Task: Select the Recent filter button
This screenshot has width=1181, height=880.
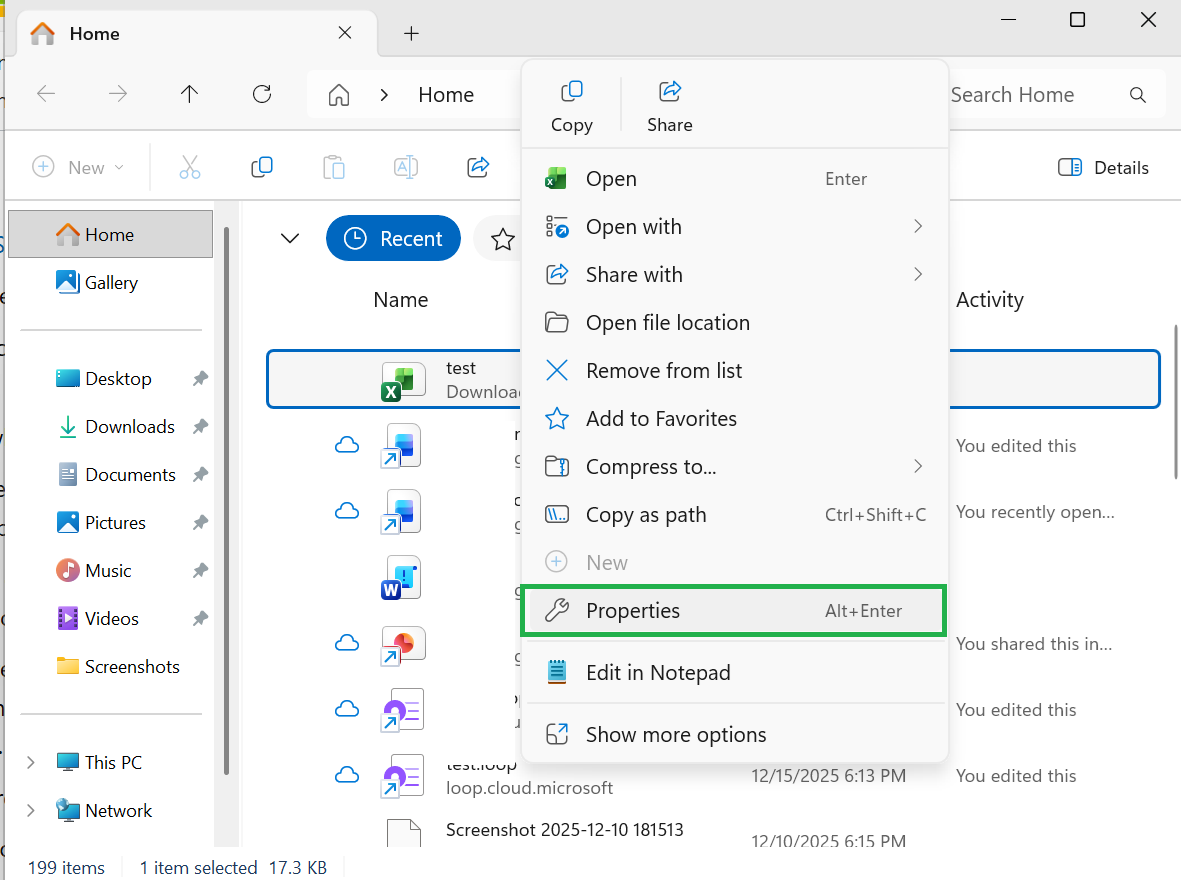Action: point(393,238)
